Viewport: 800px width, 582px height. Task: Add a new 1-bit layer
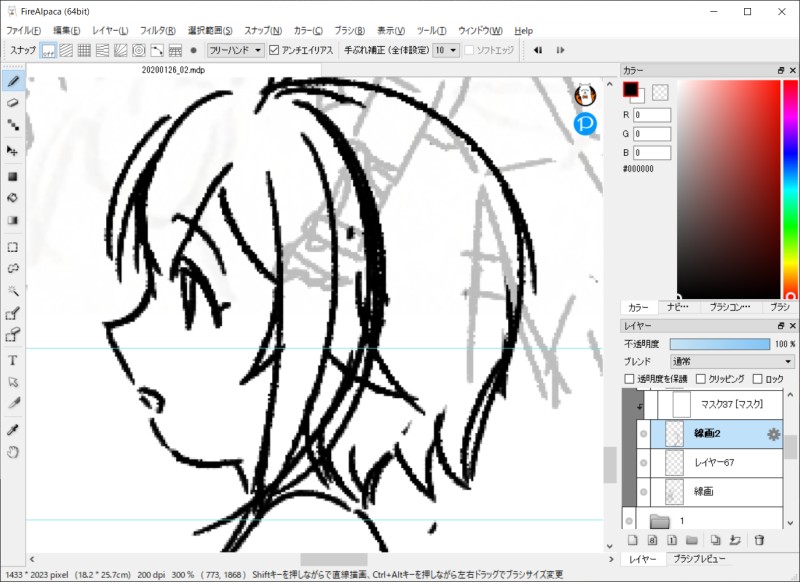click(672, 540)
